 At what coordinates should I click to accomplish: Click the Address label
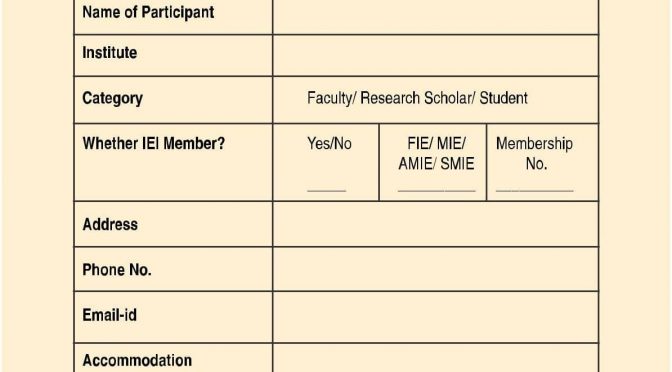click(x=110, y=225)
